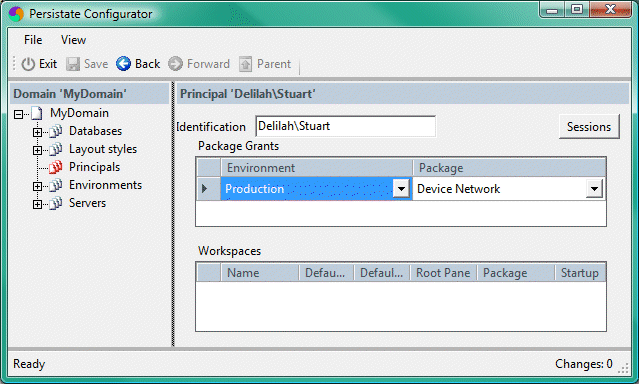
Task: Expand the Layout styles tree node
Action: coord(37,150)
